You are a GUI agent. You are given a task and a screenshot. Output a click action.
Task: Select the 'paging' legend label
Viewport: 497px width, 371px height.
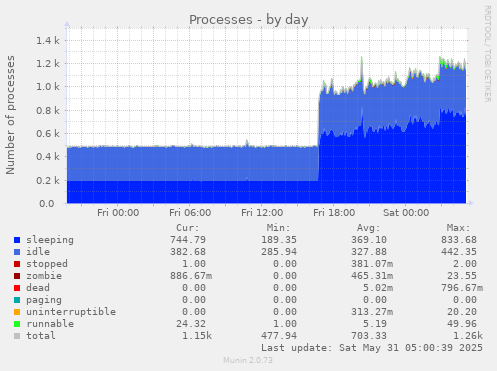(x=44, y=300)
